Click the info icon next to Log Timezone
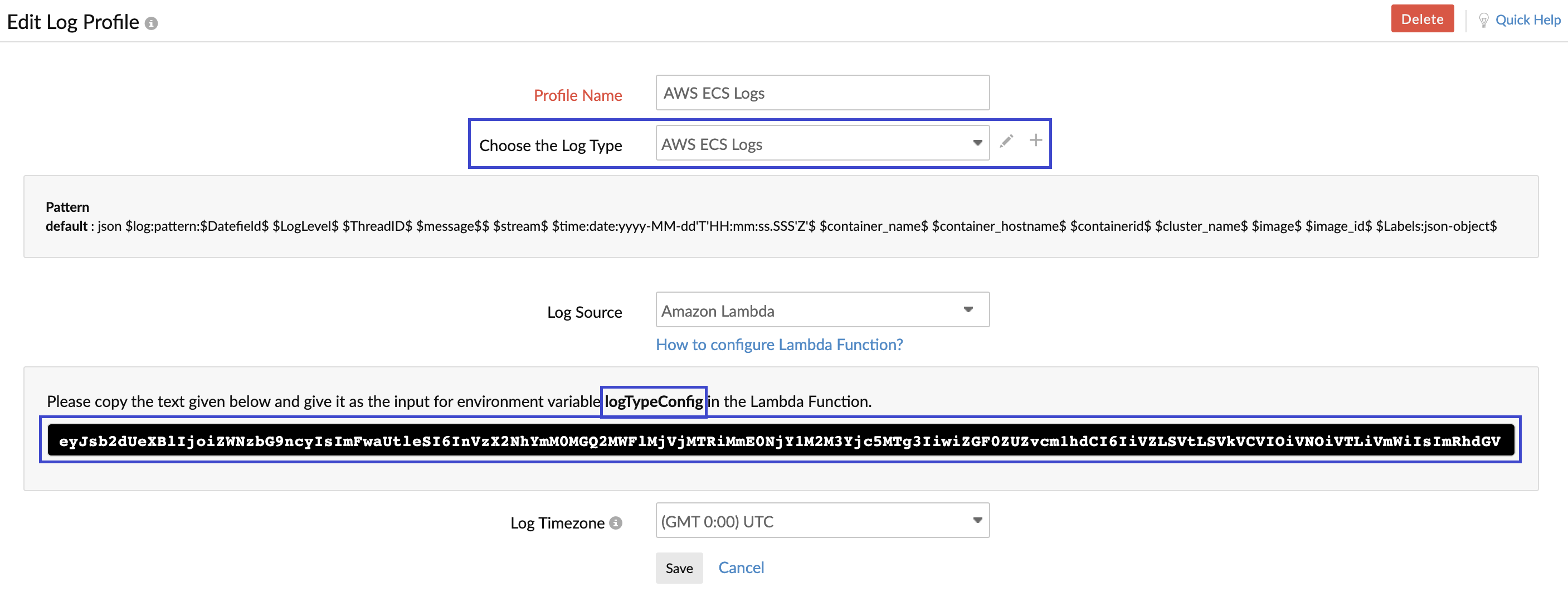Screen dimensions: 1568x601 click(615, 523)
